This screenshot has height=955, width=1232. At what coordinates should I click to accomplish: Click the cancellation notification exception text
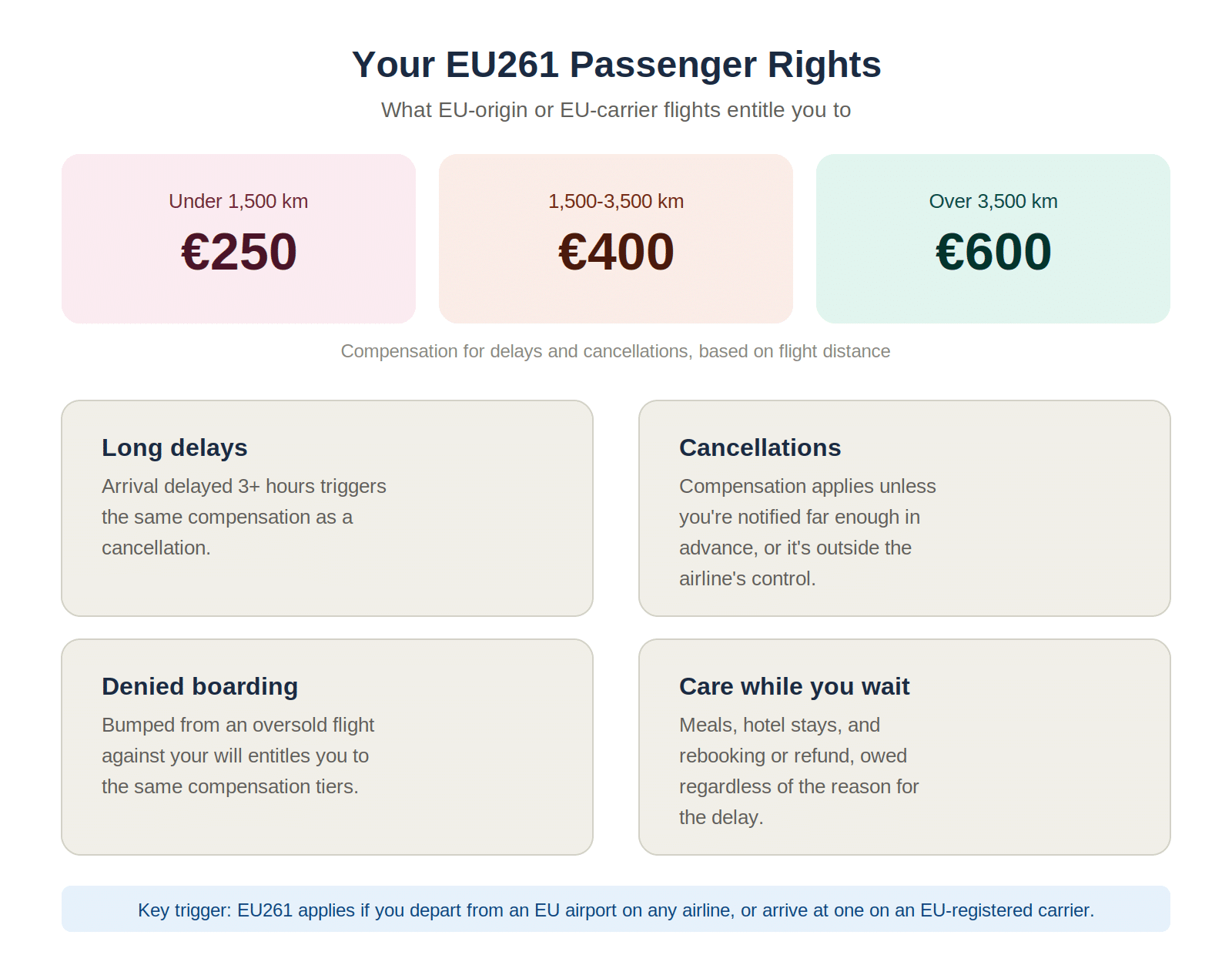click(808, 532)
